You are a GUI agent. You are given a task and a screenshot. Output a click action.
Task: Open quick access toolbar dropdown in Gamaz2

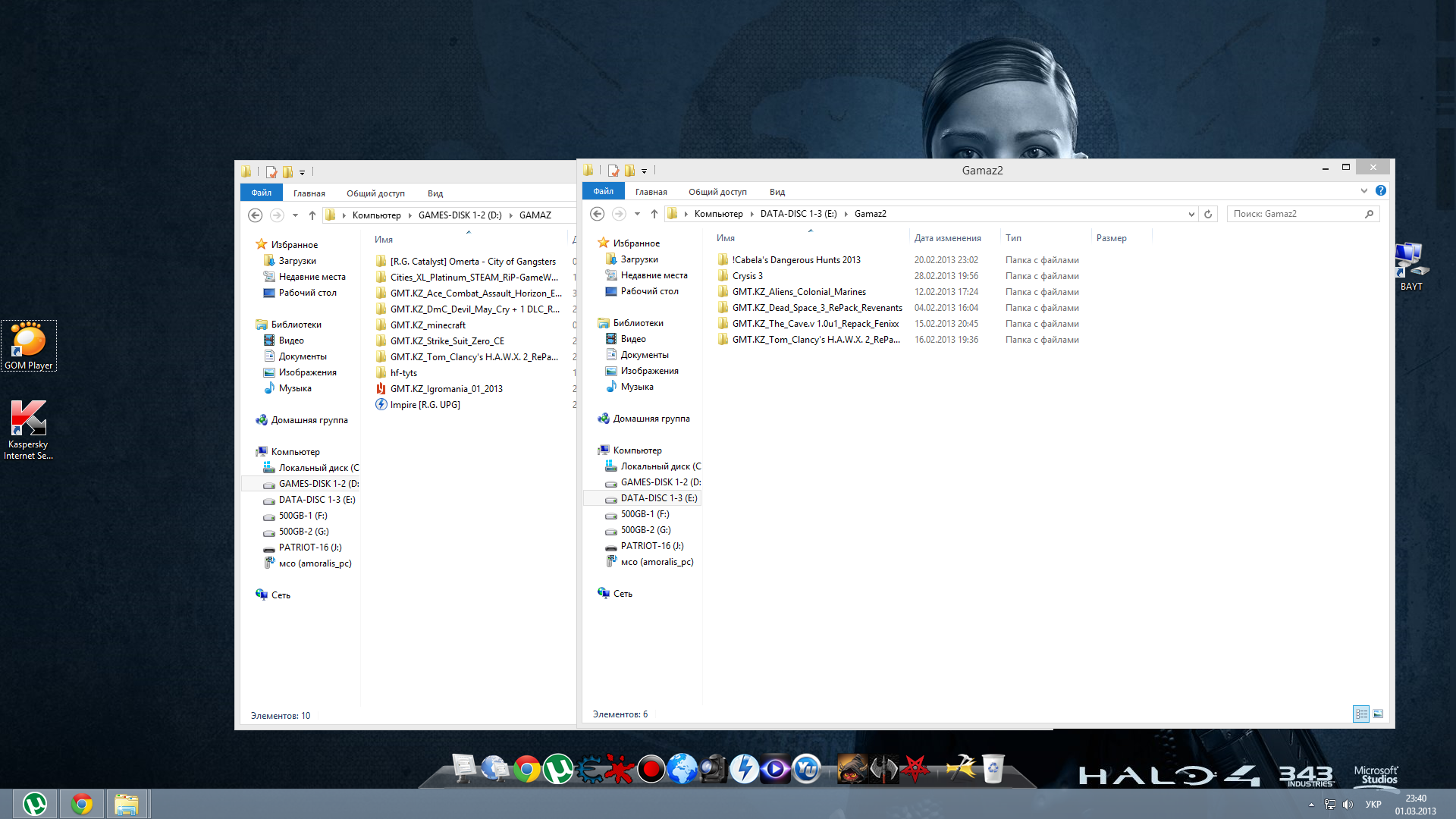click(644, 171)
